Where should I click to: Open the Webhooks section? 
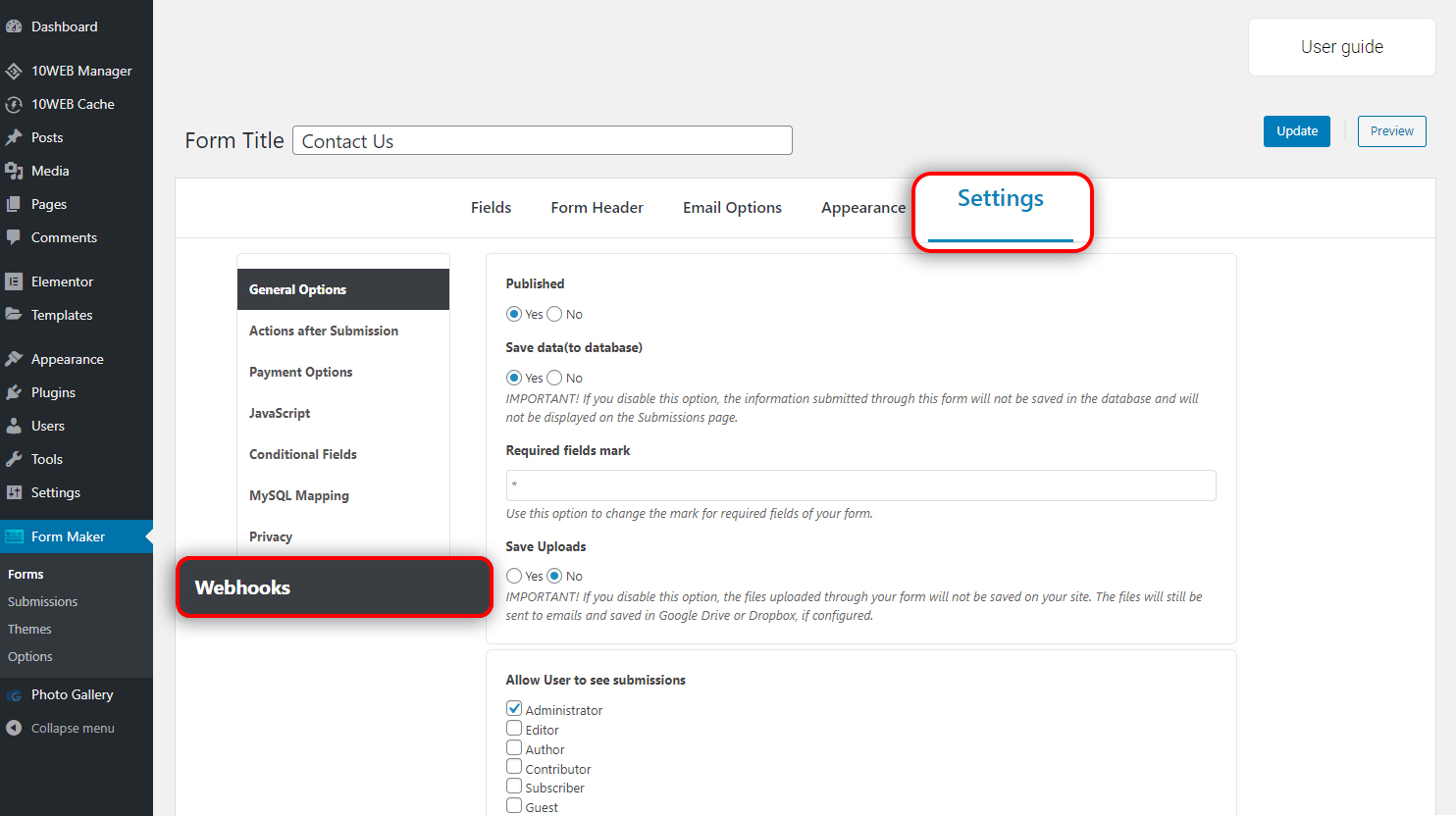(x=335, y=587)
